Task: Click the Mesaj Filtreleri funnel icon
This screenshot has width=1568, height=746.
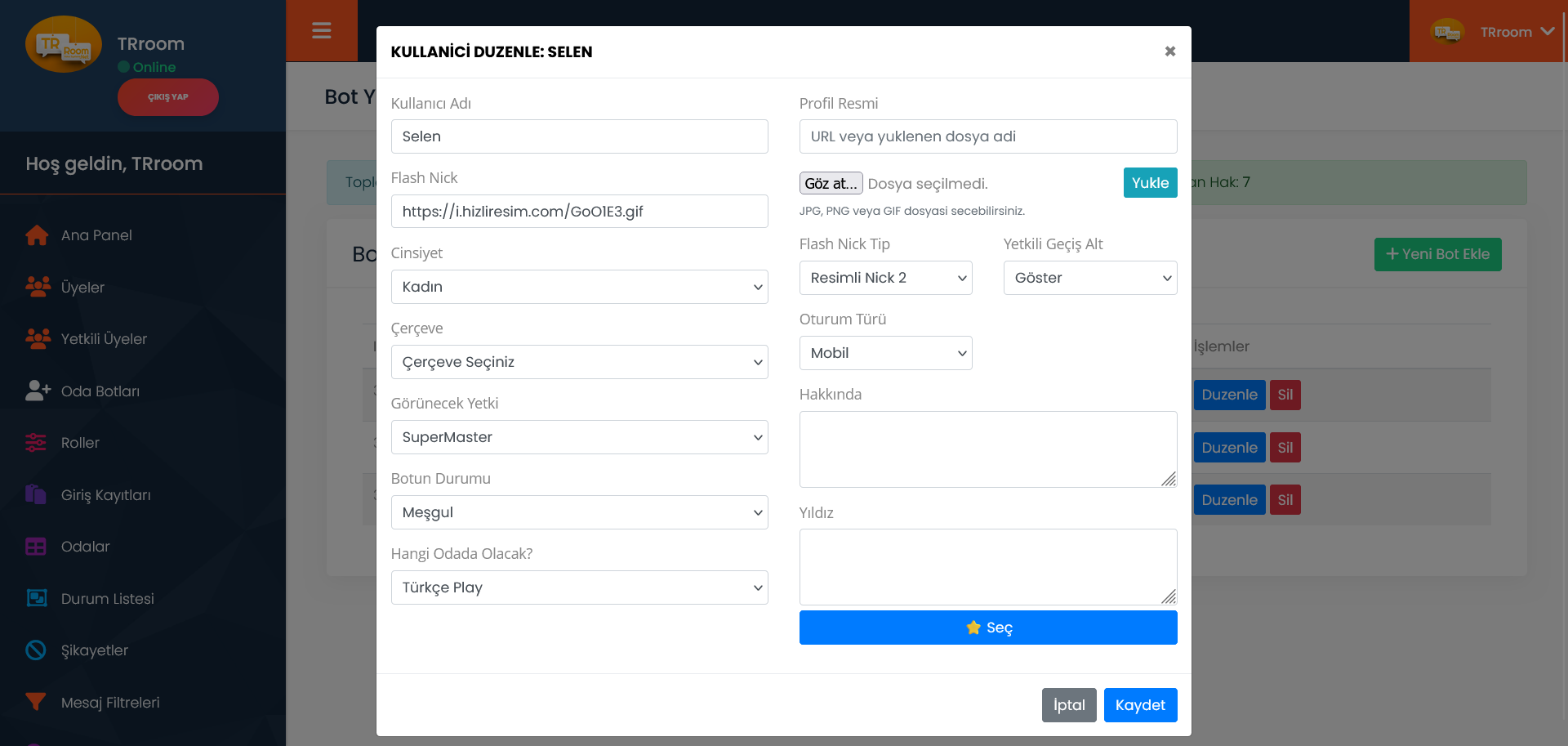Action: click(x=36, y=702)
